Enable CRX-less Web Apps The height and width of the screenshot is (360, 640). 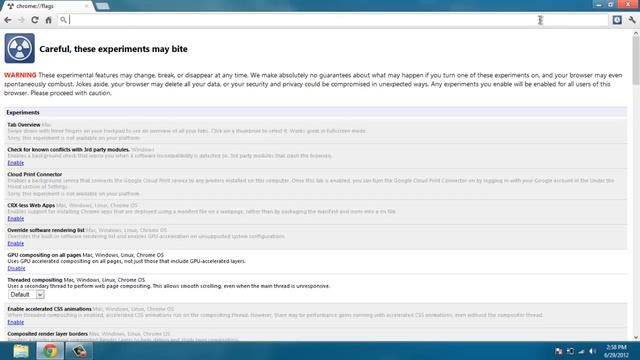[16, 218]
